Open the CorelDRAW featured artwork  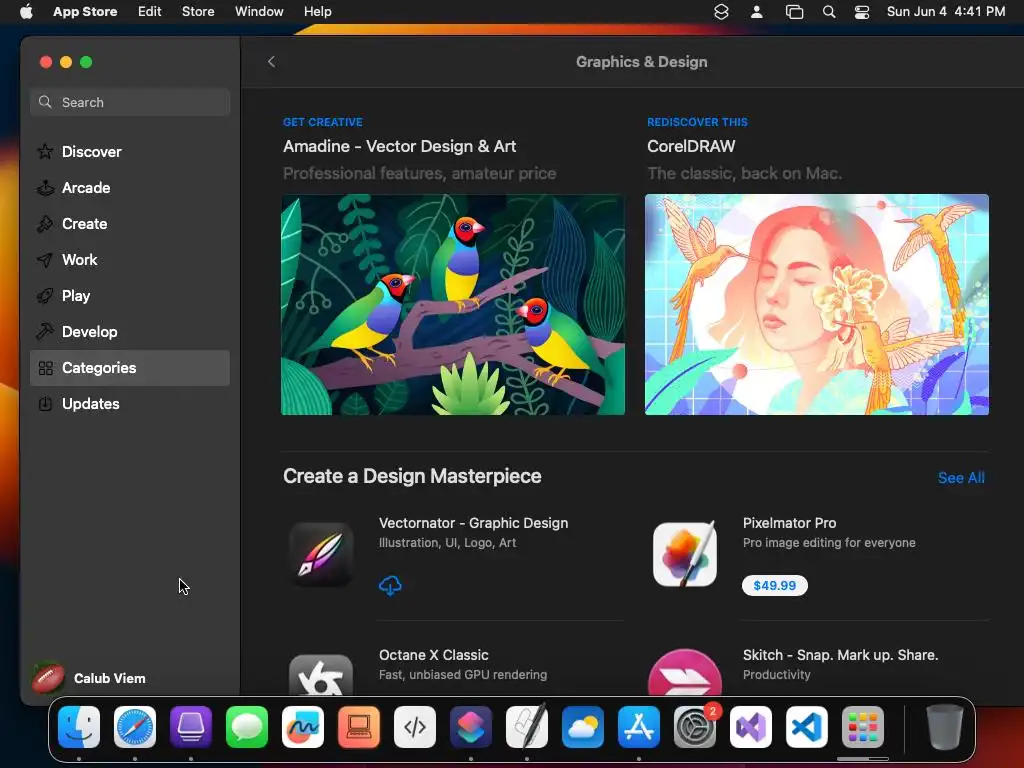click(x=816, y=304)
